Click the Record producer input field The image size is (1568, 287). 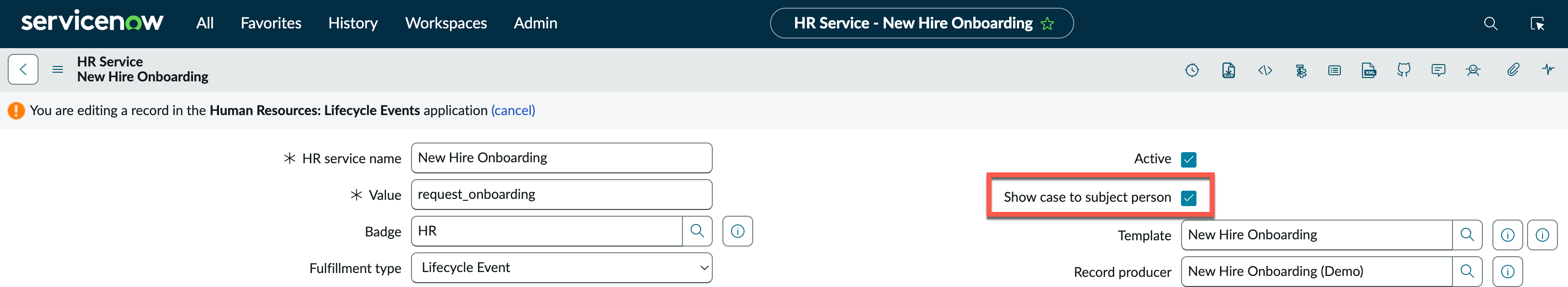pyautogui.click(x=1317, y=271)
